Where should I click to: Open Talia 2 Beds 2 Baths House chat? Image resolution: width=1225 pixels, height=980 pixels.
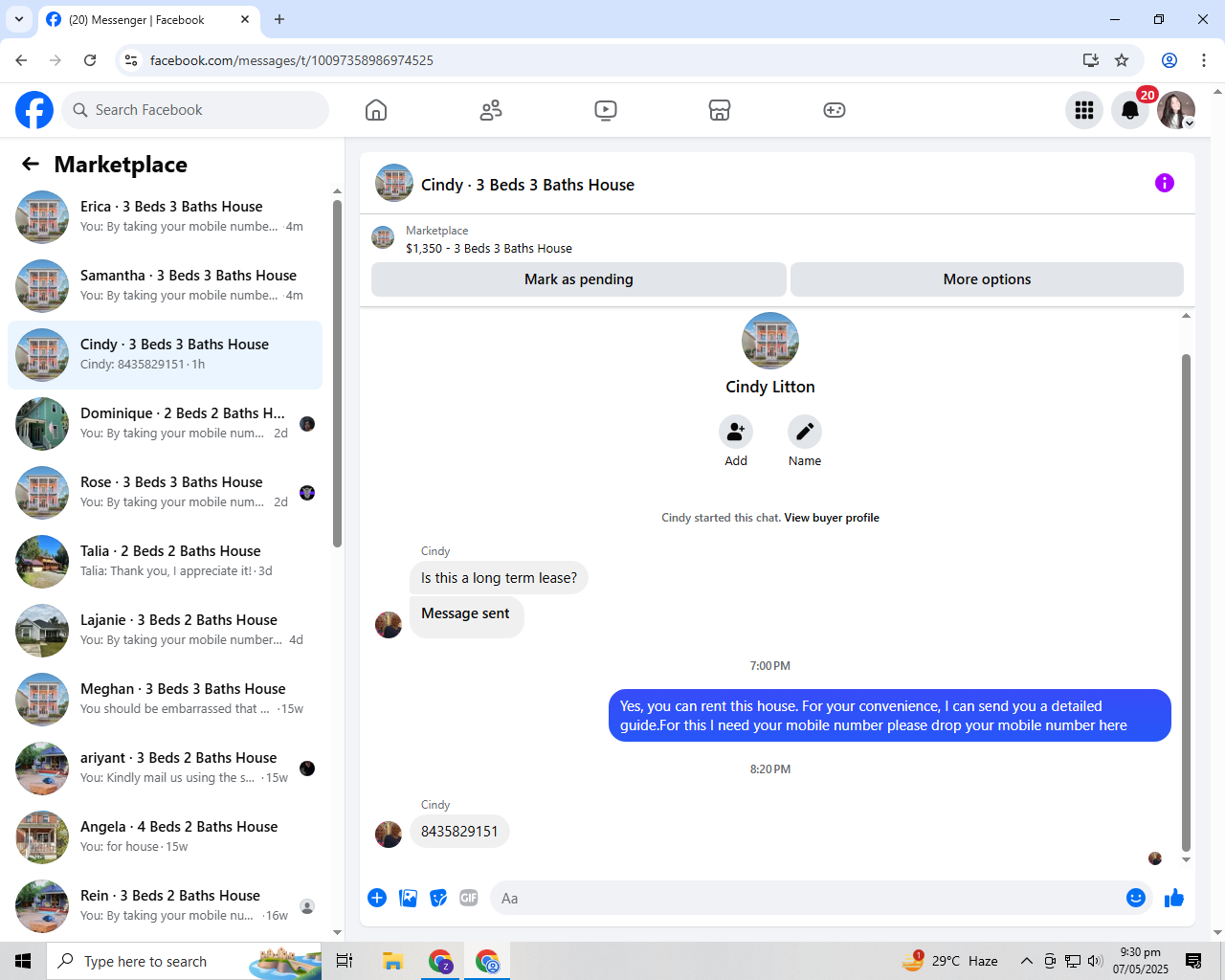pos(165,562)
